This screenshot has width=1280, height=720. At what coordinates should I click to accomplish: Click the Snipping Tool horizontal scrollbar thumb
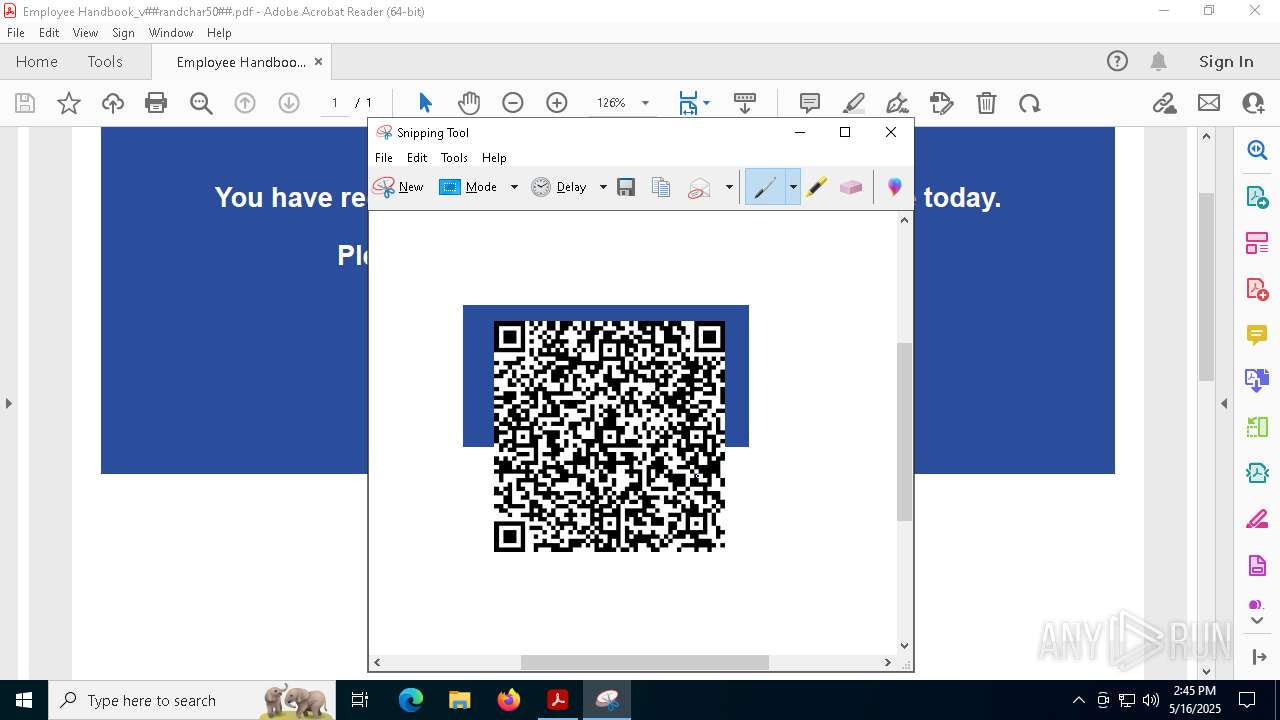pyautogui.click(x=645, y=662)
